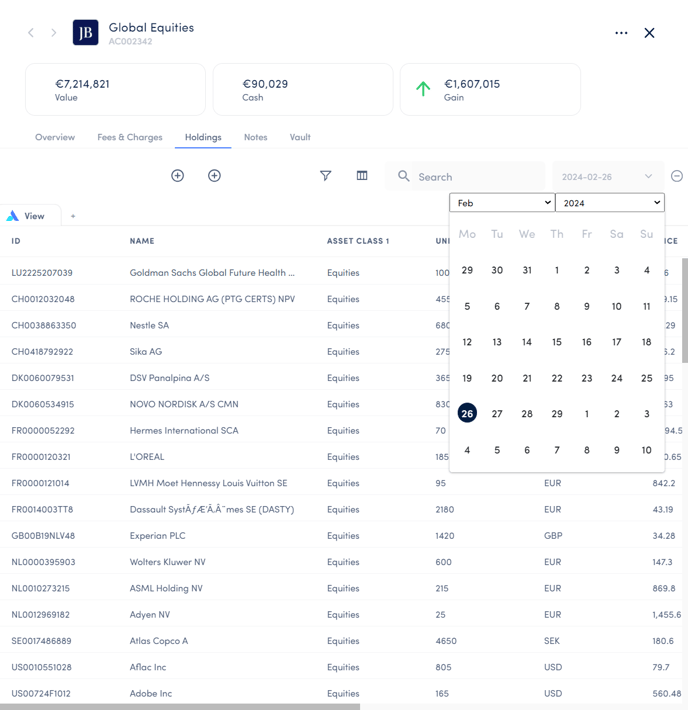This screenshot has height=710, width=688.
Task: Add a new view with the plus tab
Action: (73, 216)
